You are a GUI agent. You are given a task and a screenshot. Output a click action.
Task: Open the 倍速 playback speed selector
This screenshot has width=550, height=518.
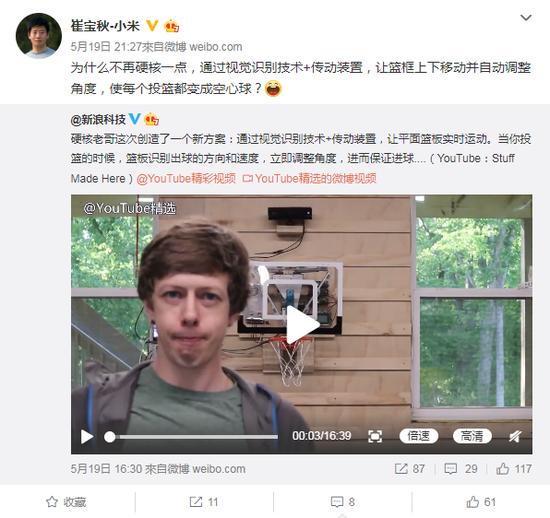[419, 436]
